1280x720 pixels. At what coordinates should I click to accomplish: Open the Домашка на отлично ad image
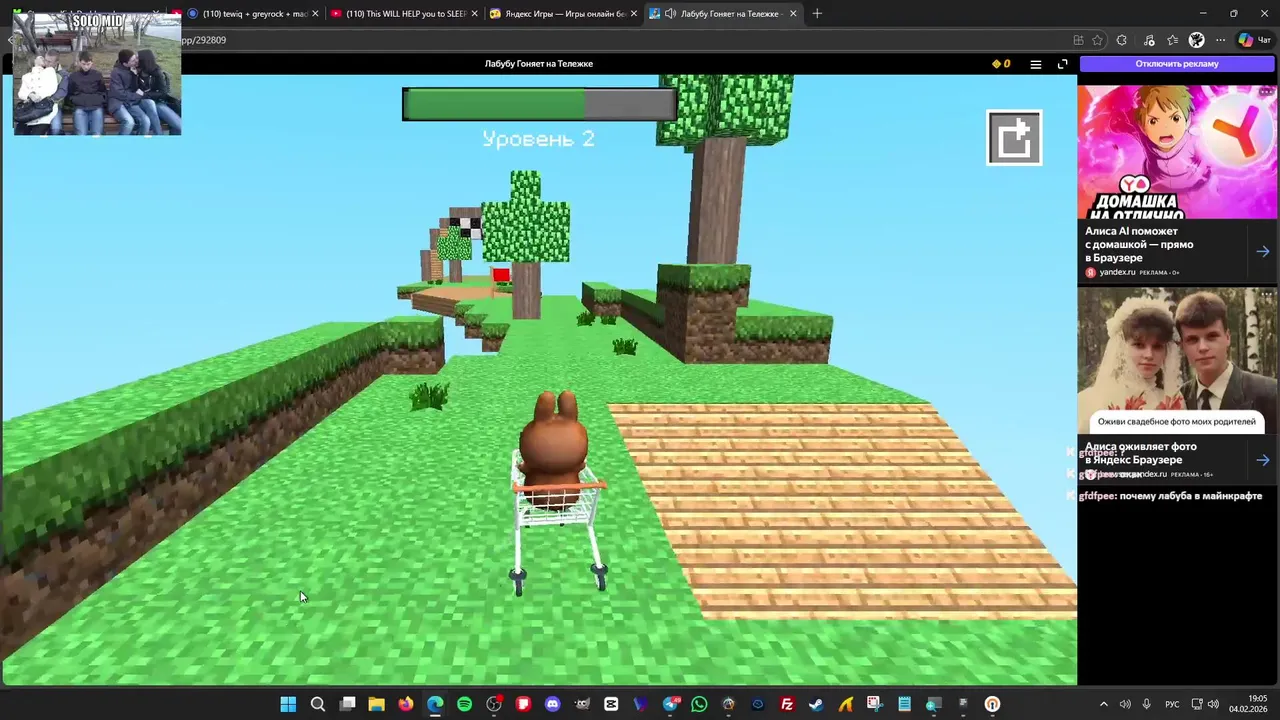tap(1177, 151)
